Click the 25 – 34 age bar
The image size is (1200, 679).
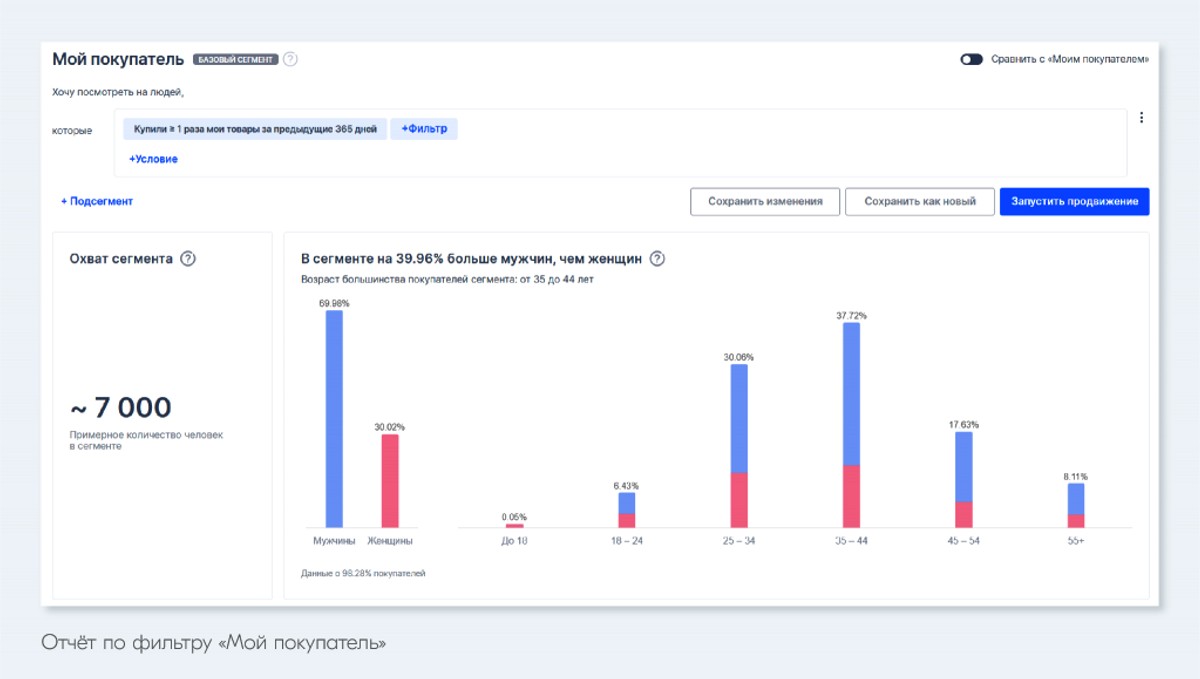point(739,446)
